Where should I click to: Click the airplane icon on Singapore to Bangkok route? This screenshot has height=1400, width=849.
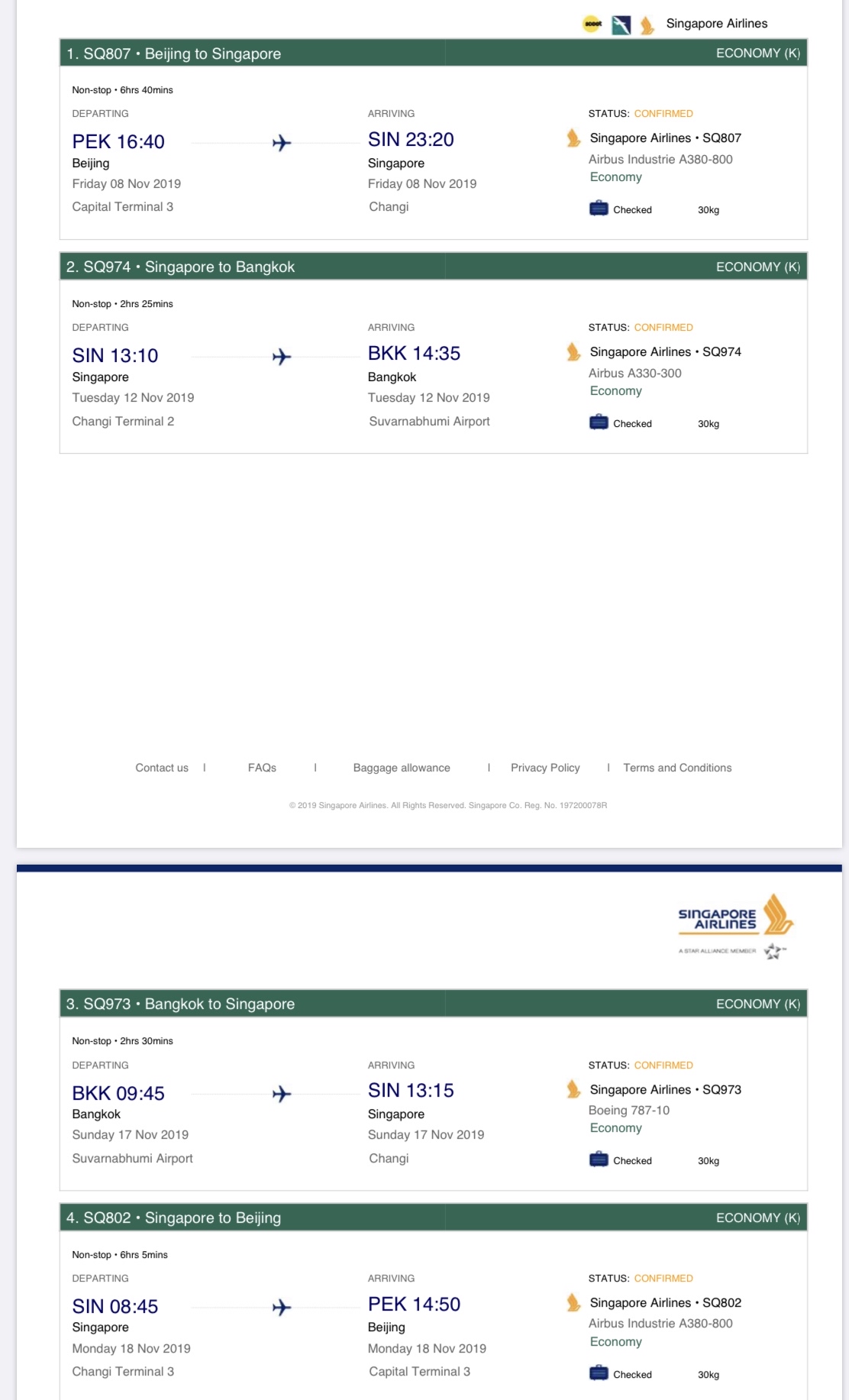point(282,357)
